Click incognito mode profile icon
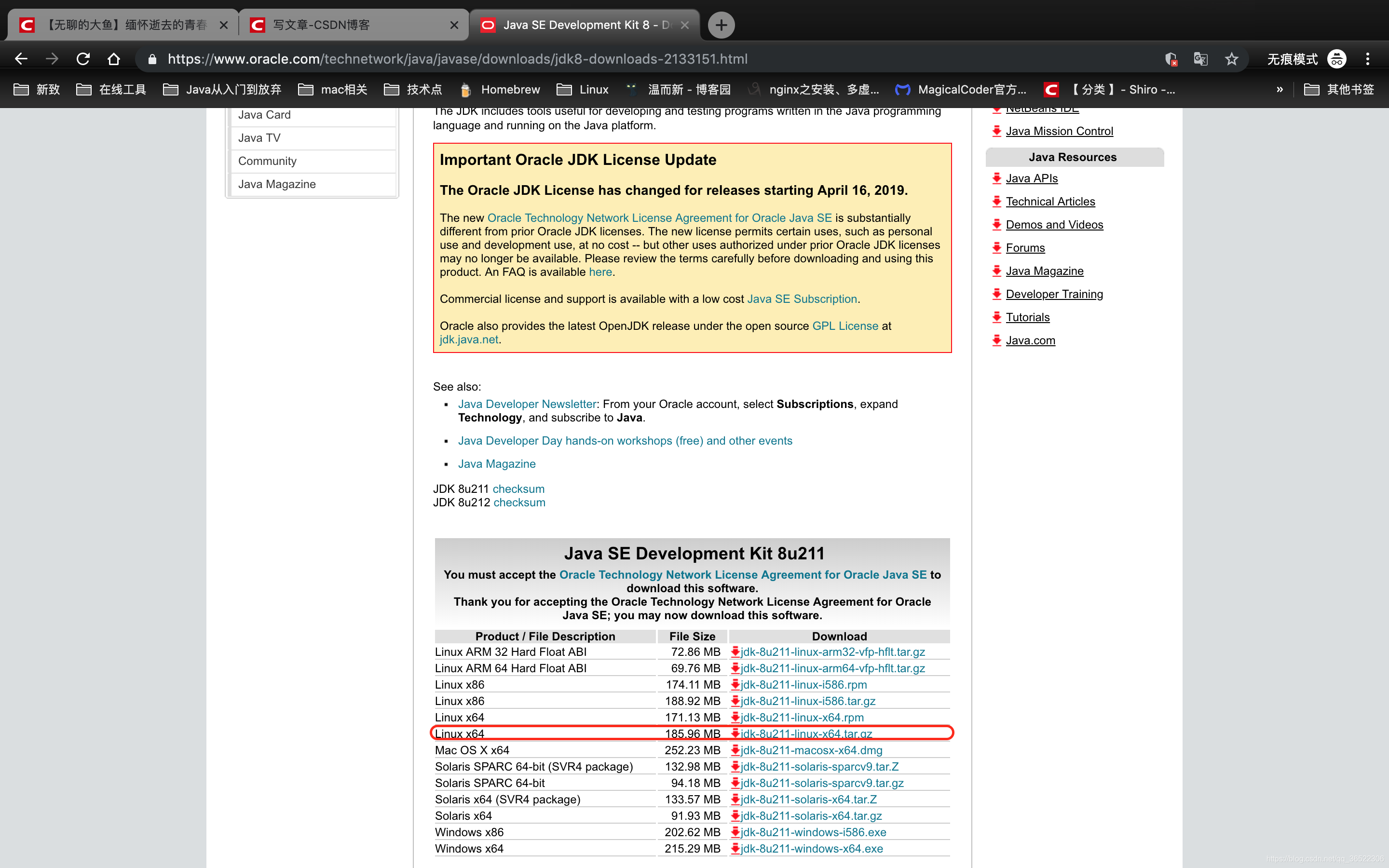Image resolution: width=1389 pixels, height=868 pixels. [x=1337, y=58]
